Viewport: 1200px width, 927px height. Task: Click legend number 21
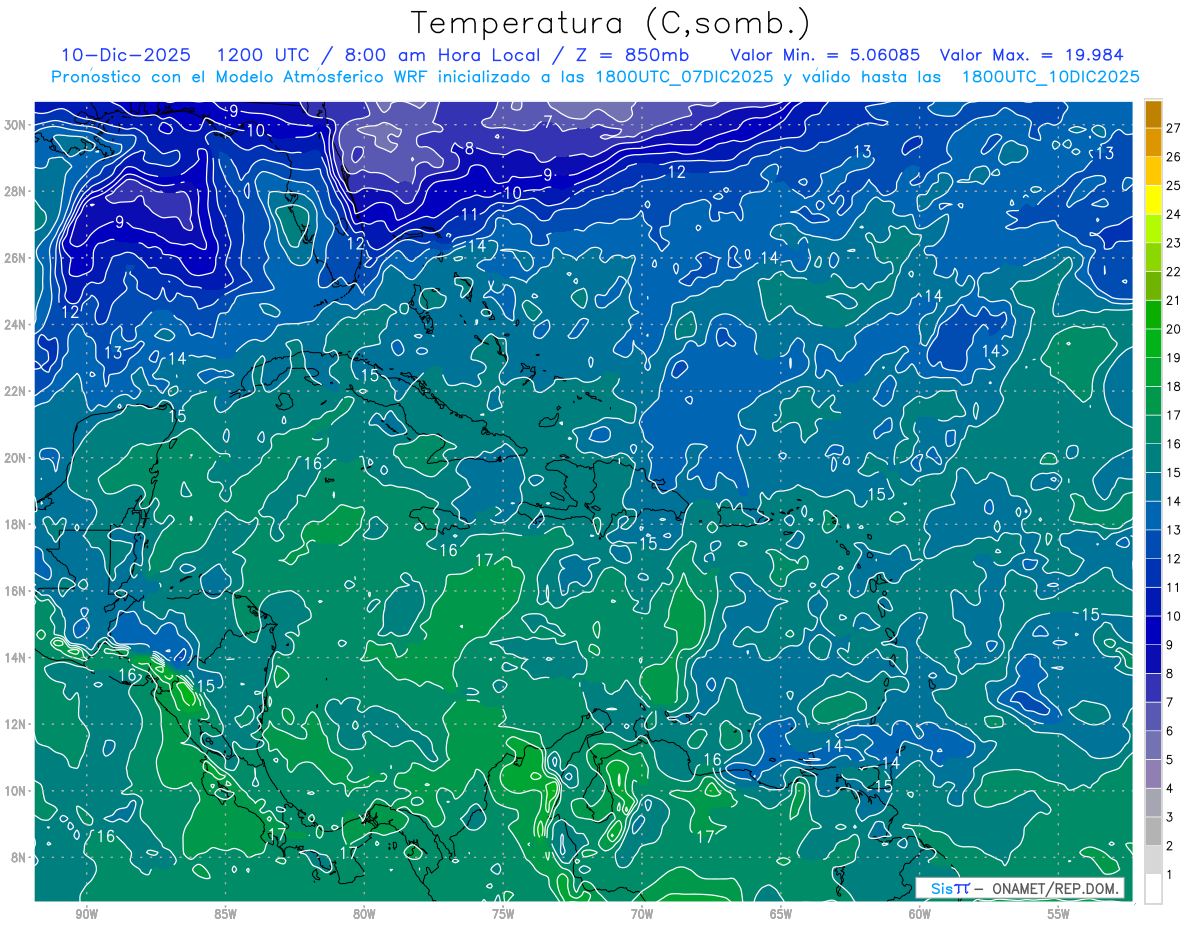point(1174,300)
